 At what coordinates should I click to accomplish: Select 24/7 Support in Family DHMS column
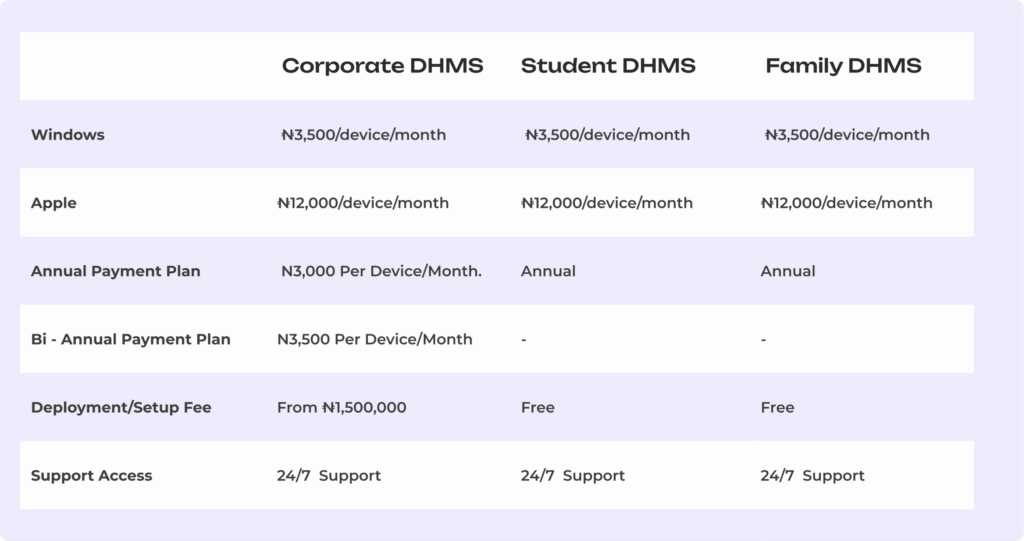[812, 475]
